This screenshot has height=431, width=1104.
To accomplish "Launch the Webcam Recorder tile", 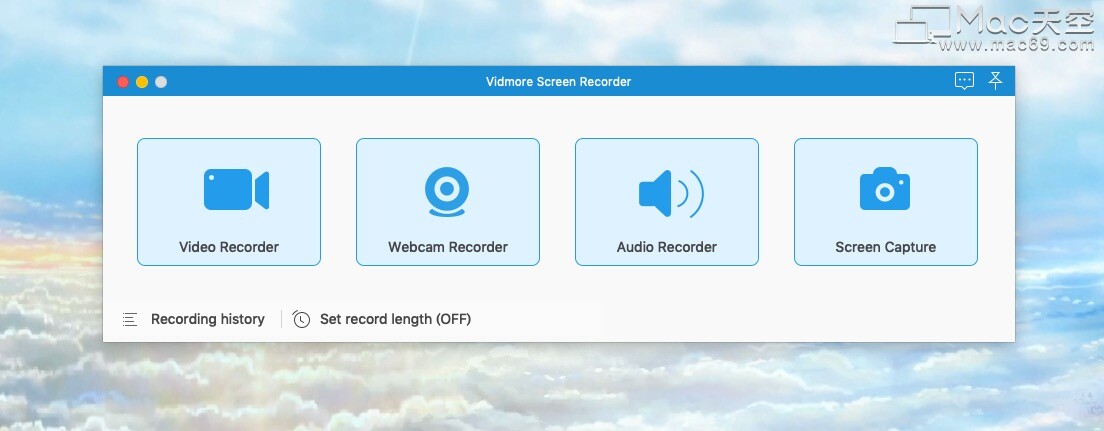I will (x=448, y=202).
